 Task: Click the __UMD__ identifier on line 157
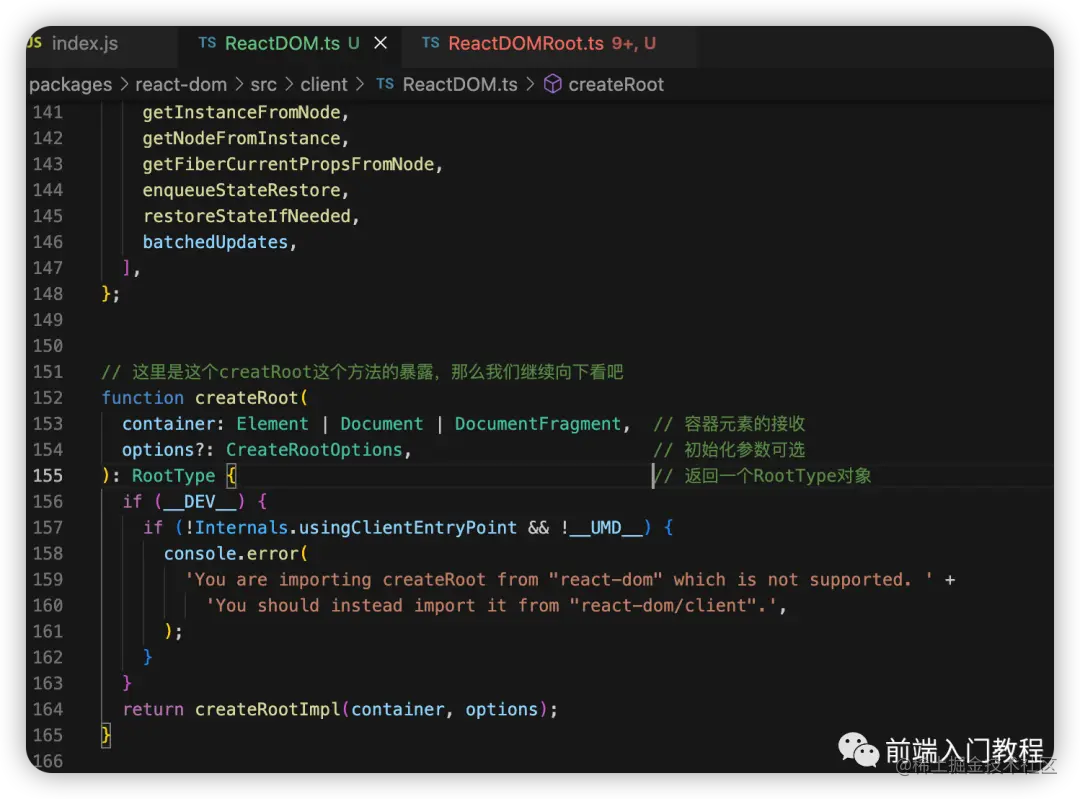(x=606, y=528)
